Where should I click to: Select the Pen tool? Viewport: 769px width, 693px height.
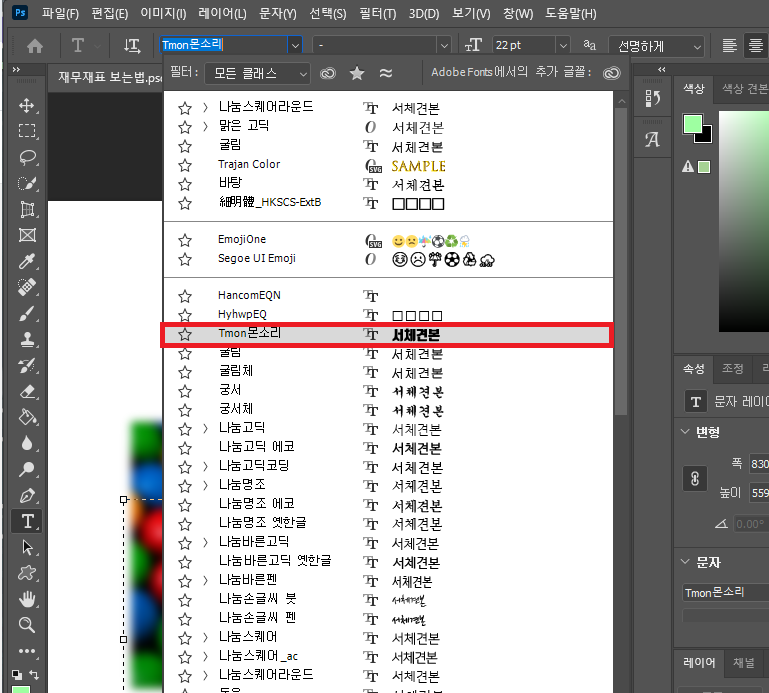click(x=27, y=495)
